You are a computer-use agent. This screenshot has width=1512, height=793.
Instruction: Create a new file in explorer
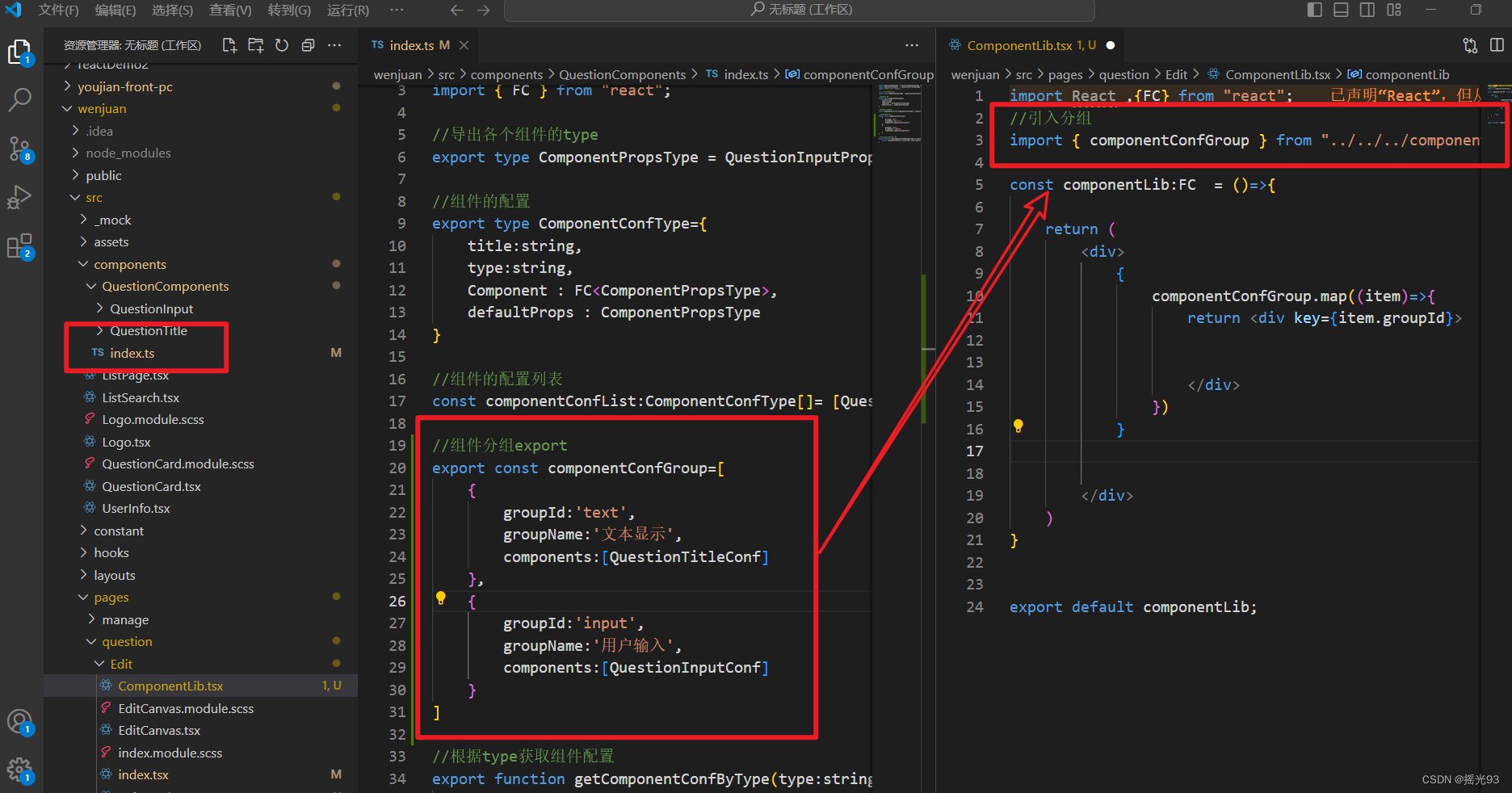(x=229, y=45)
